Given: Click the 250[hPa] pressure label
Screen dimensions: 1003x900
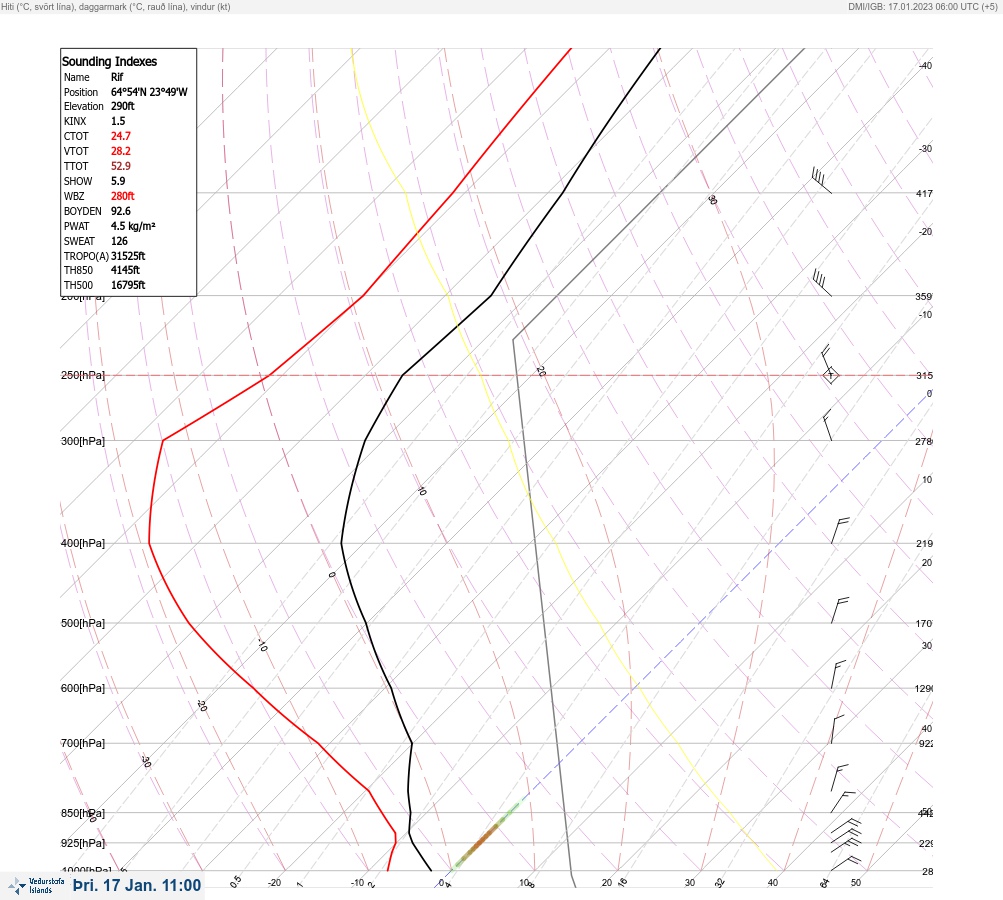Looking at the screenshot, I should point(83,375).
